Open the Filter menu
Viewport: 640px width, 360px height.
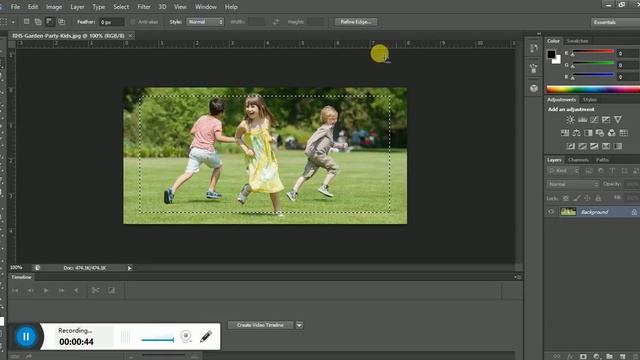(x=144, y=7)
